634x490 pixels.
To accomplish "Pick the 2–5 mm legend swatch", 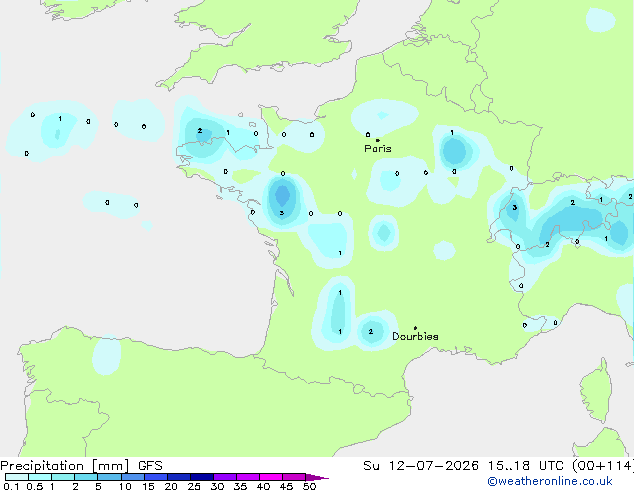I will 86,477.
